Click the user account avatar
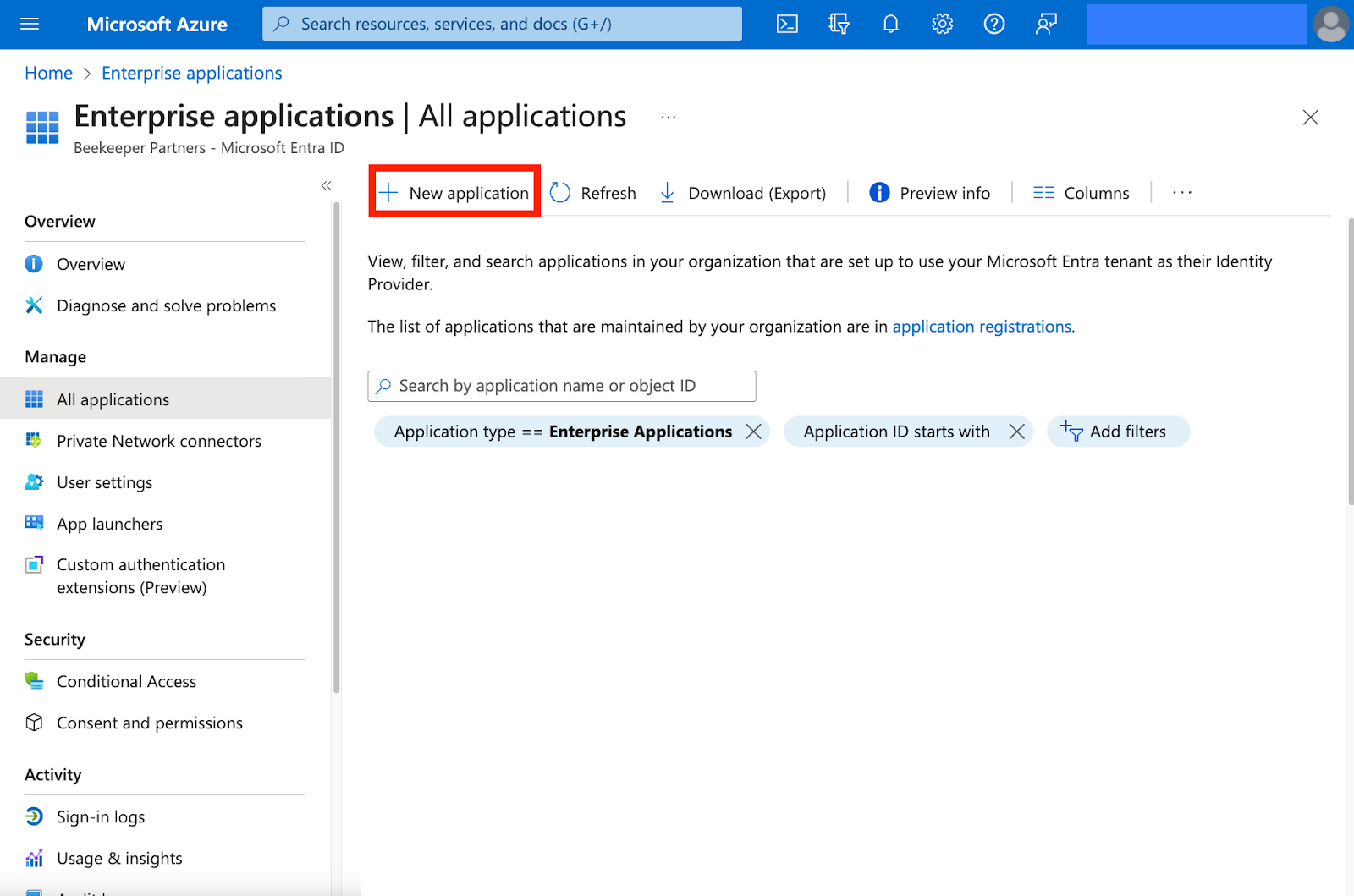The image size is (1354, 896). (x=1330, y=25)
